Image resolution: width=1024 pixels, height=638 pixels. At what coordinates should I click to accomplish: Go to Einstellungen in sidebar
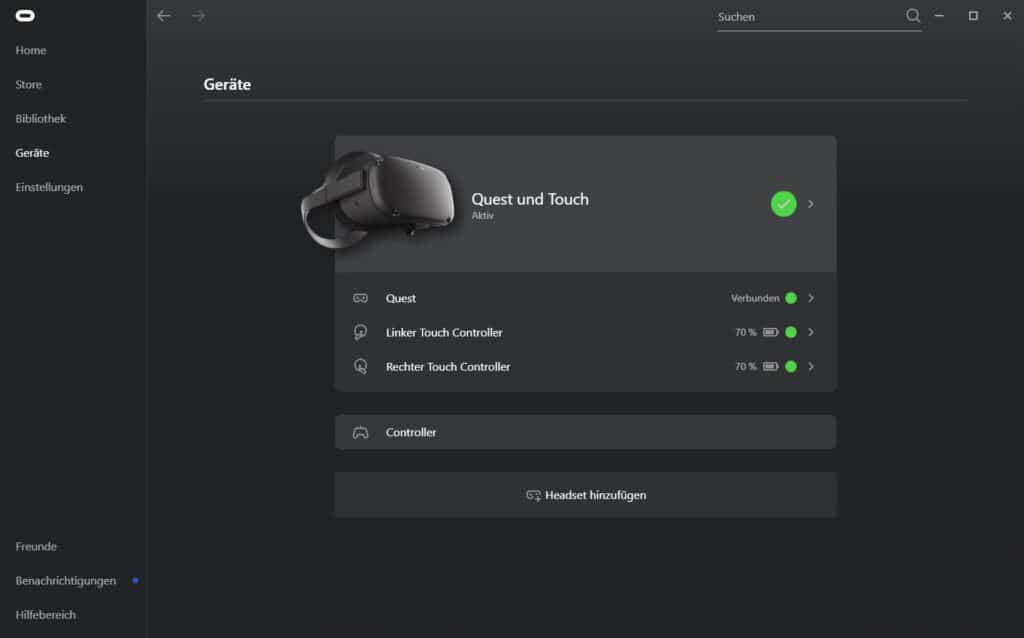pos(49,187)
